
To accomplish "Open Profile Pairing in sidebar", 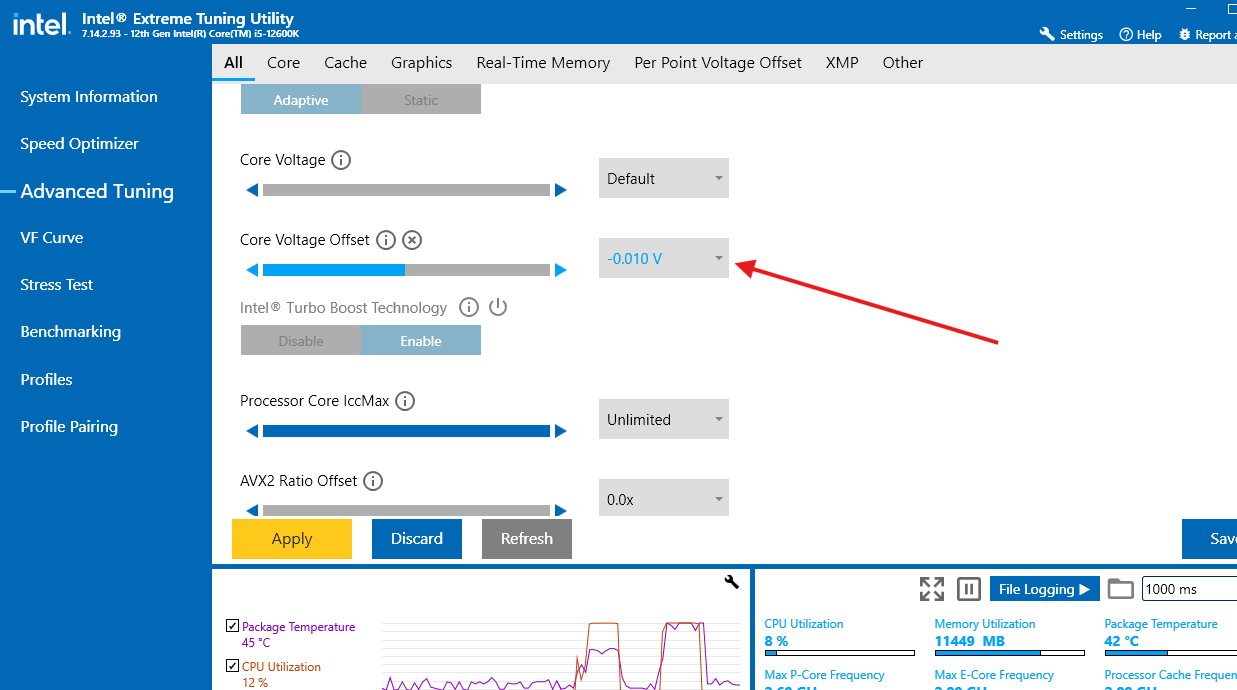I will [69, 427].
